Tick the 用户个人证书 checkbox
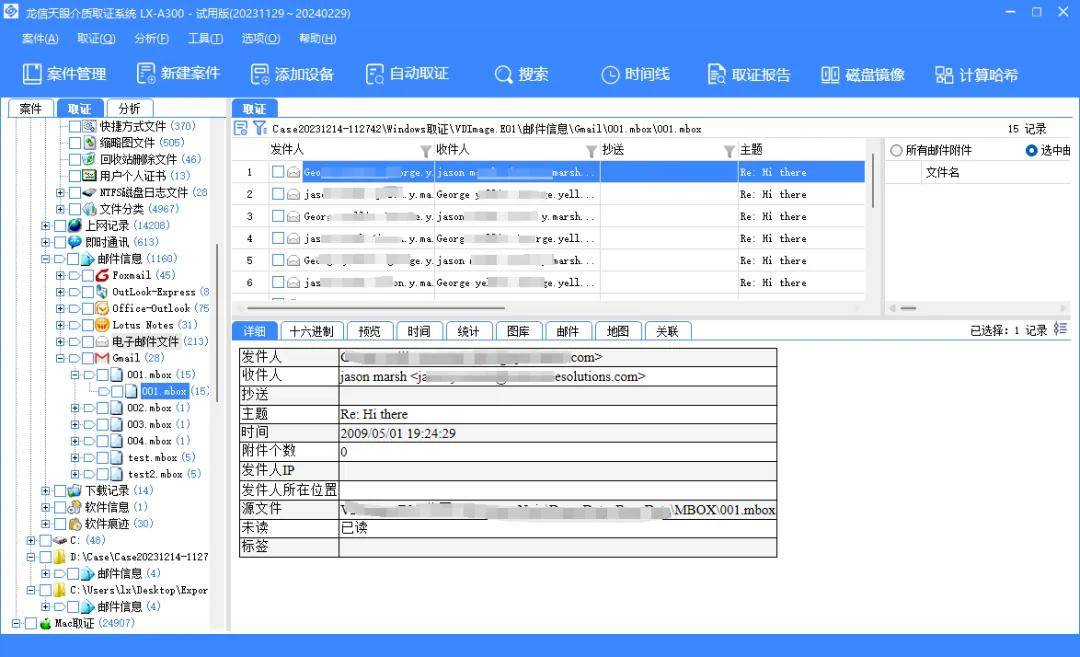This screenshot has height=657, width=1080. 74,176
